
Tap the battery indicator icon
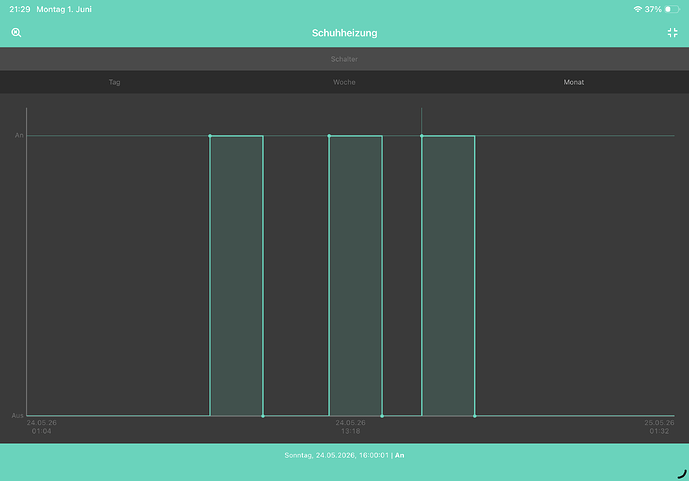click(x=672, y=9)
